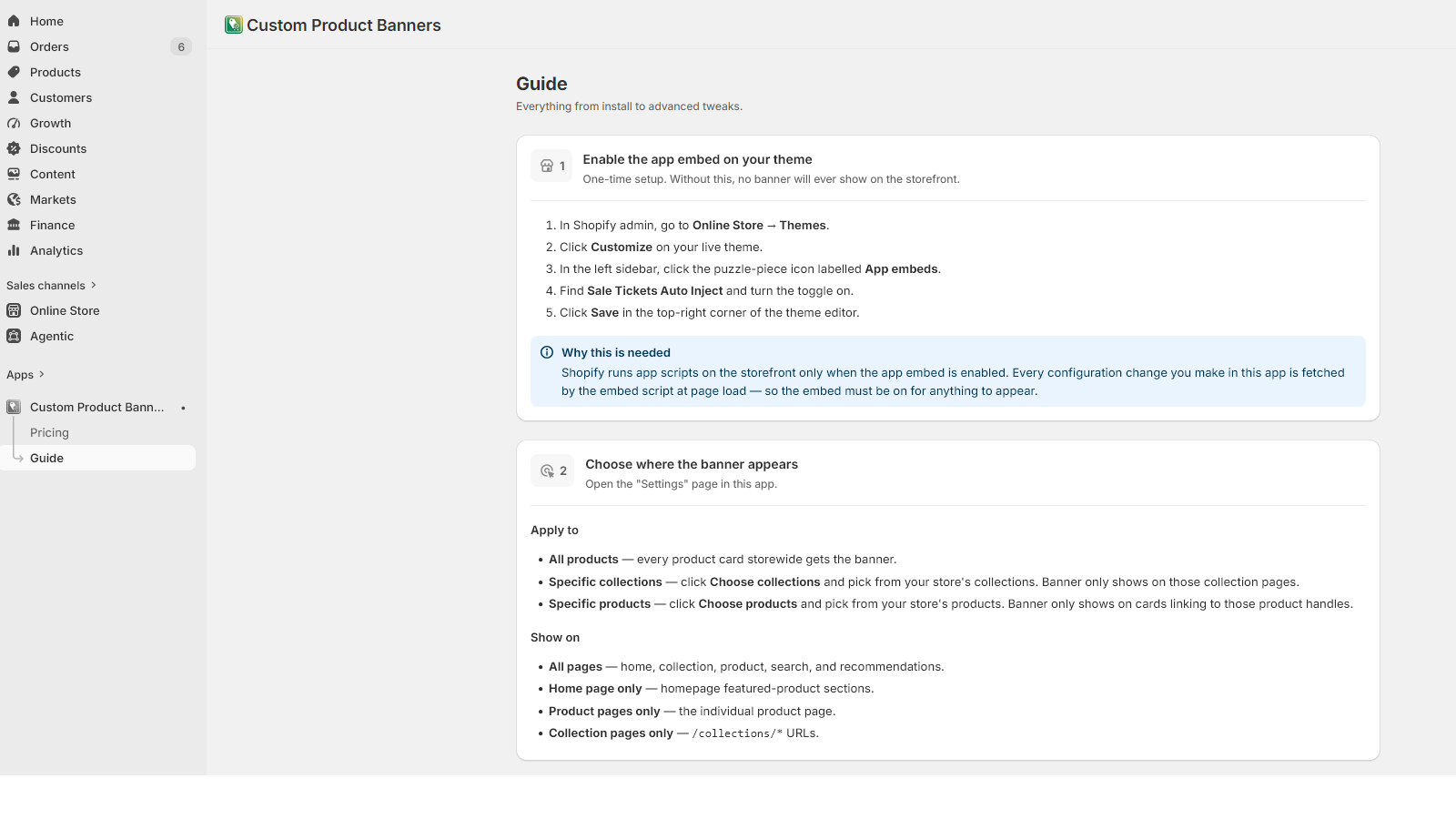
Task: Click the Orders count badge showing 6
Action: click(181, 46)
